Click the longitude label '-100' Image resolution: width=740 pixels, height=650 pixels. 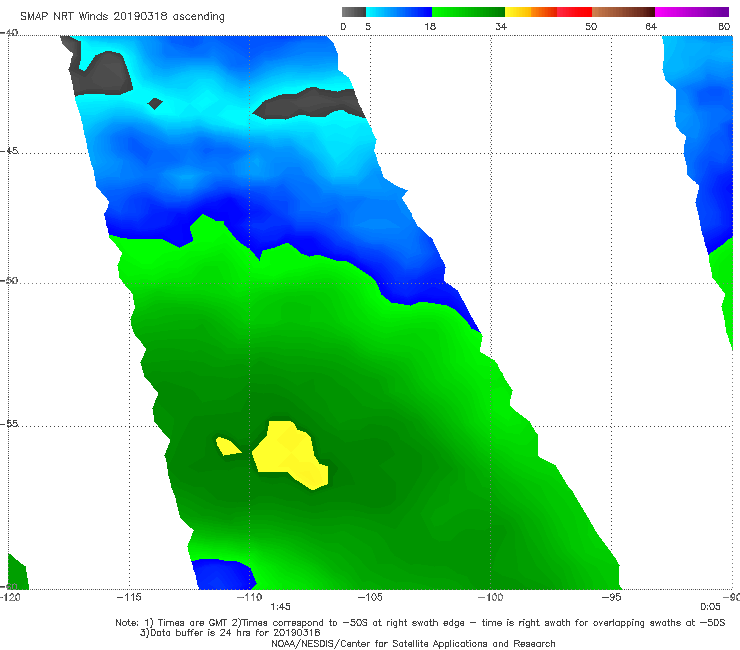click(x=490, y=597)
